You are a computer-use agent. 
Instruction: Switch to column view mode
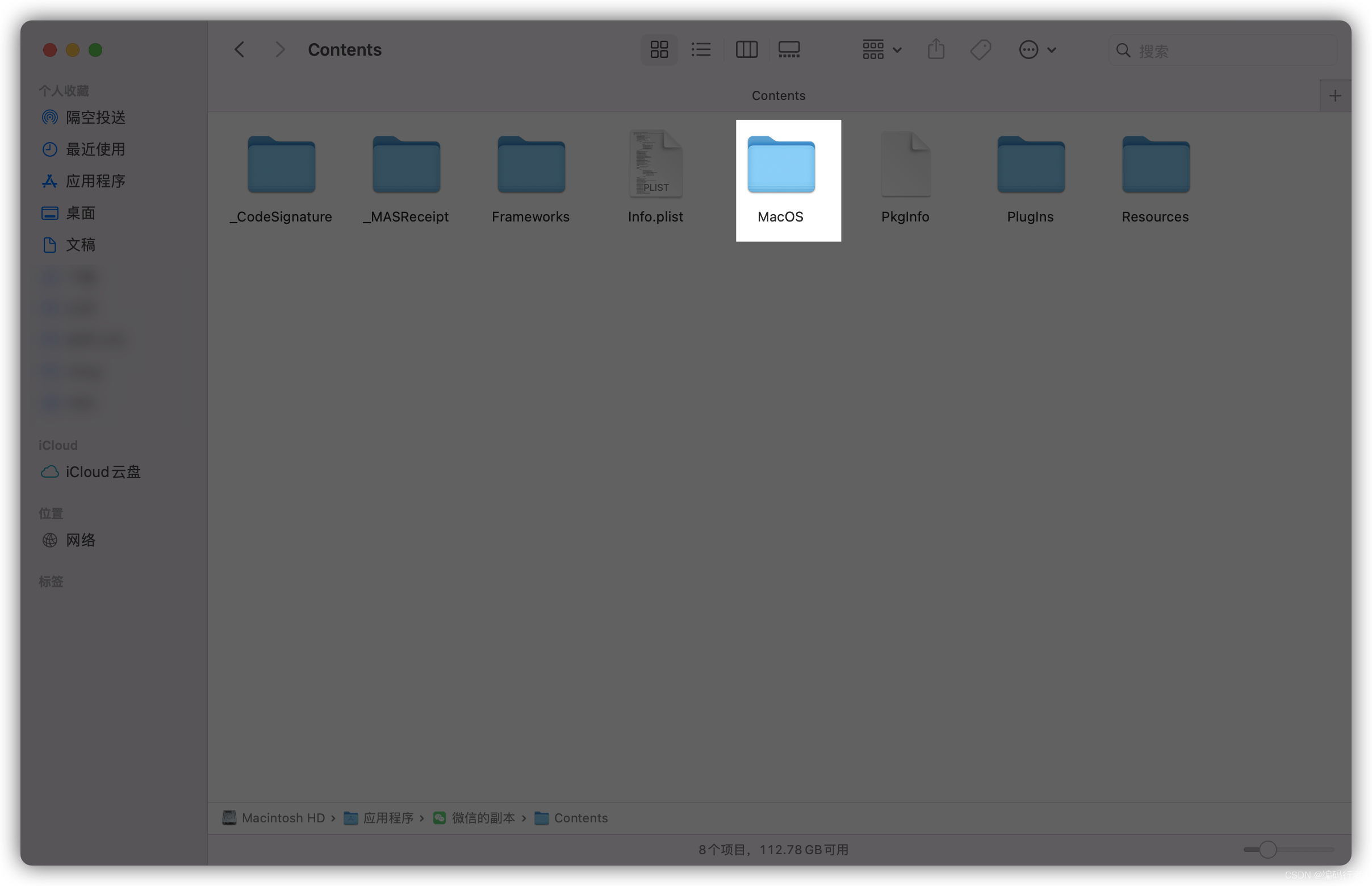(x=746, y=49)
